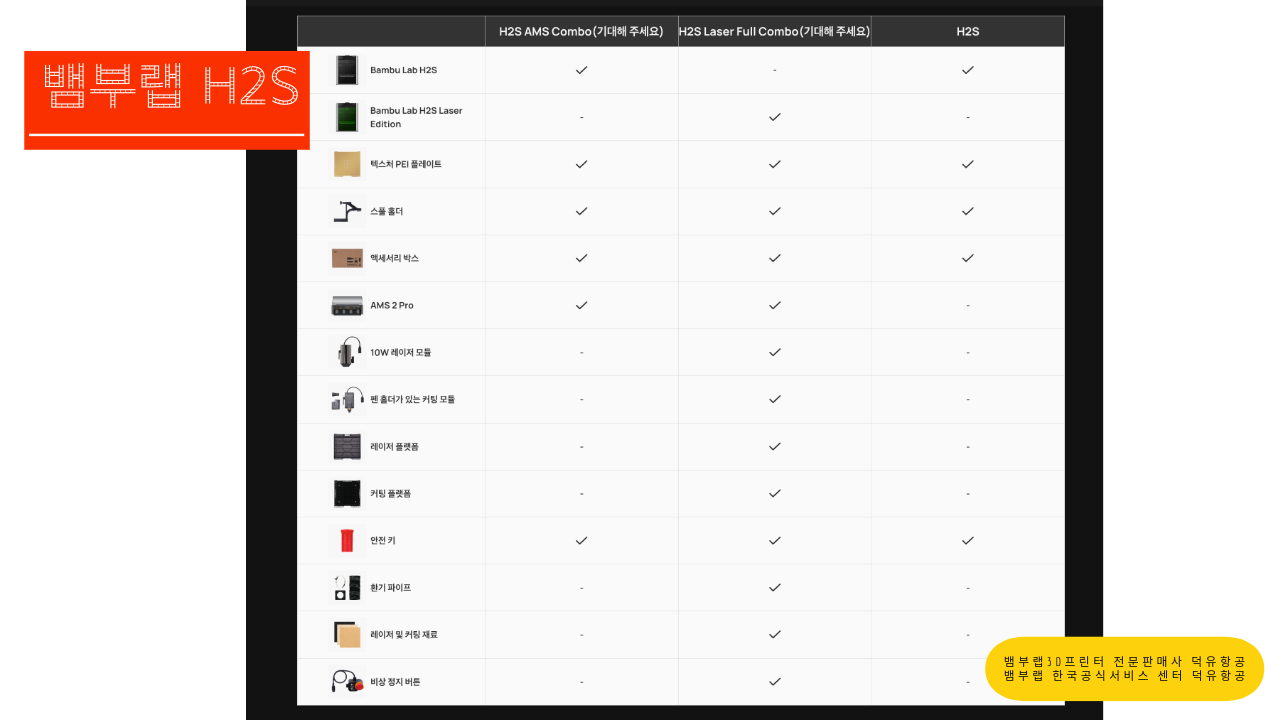Click the Bambu Lab H2S printer icon
Screen dimensions: 1280x720
(346, 70)
